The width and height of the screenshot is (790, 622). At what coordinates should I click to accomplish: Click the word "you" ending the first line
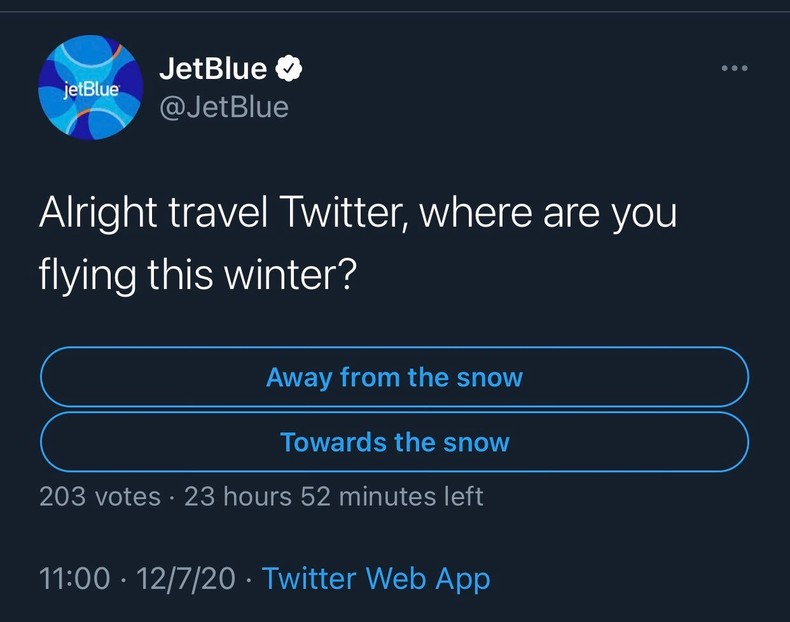click(x=646, y=217)
